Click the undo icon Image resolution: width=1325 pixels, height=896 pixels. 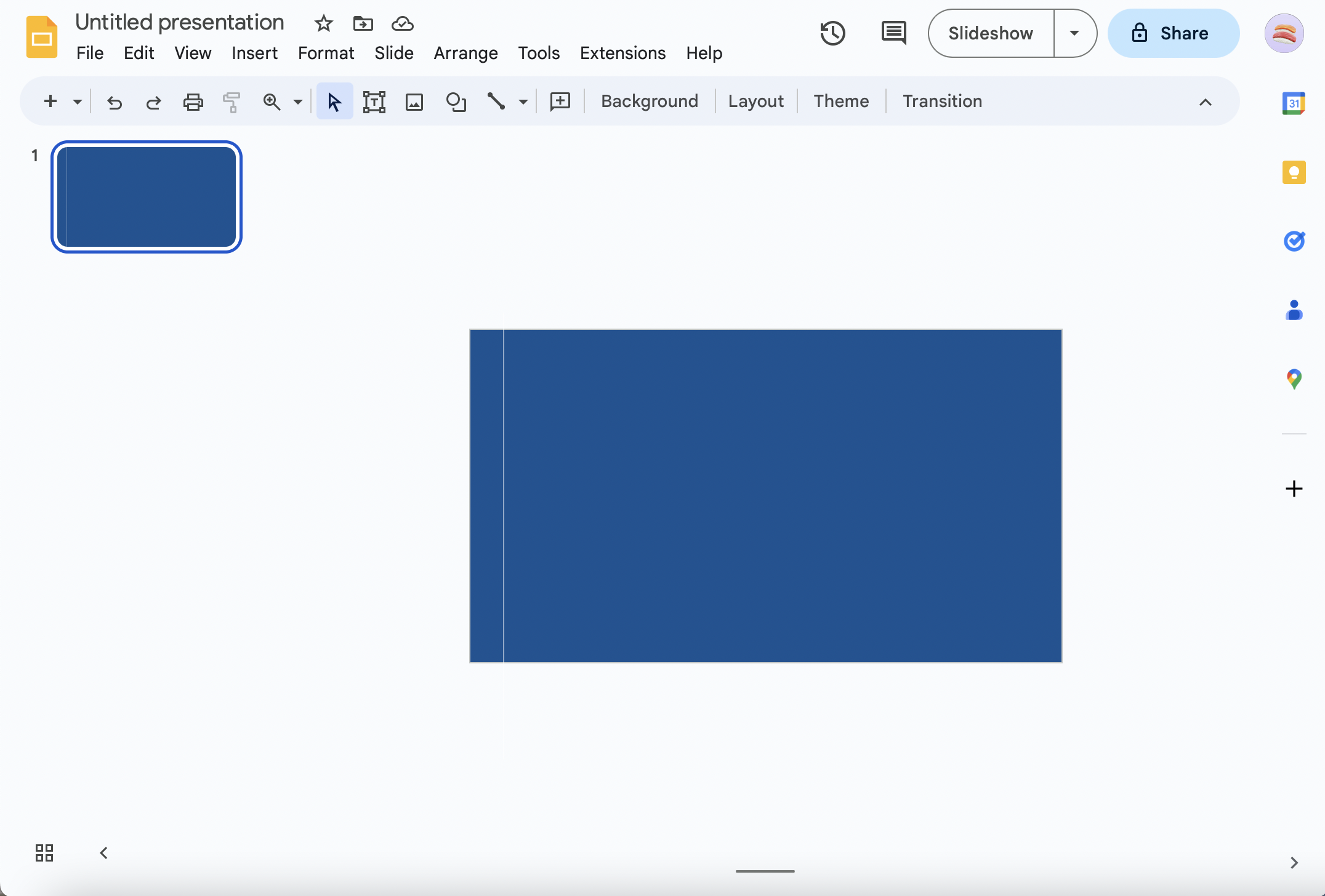click(x=113, y=101)
